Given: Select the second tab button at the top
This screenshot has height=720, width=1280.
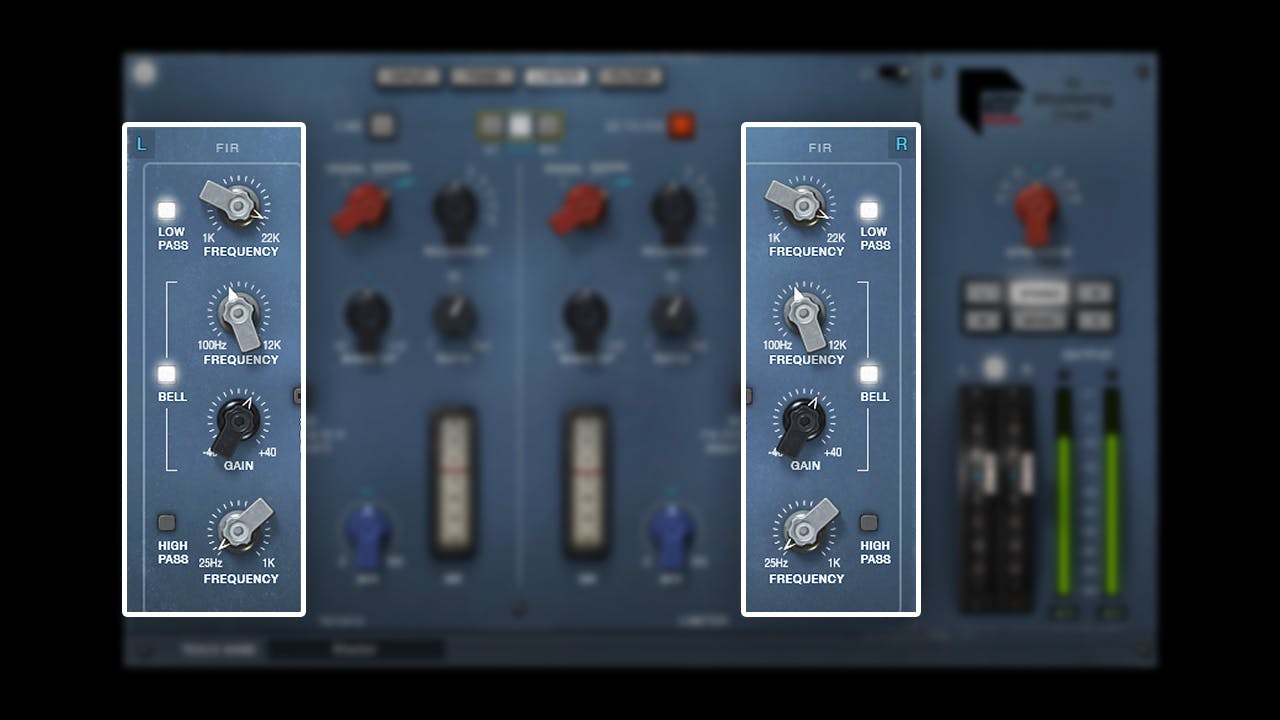Looking at the screenshot, I should pos(481,74).
